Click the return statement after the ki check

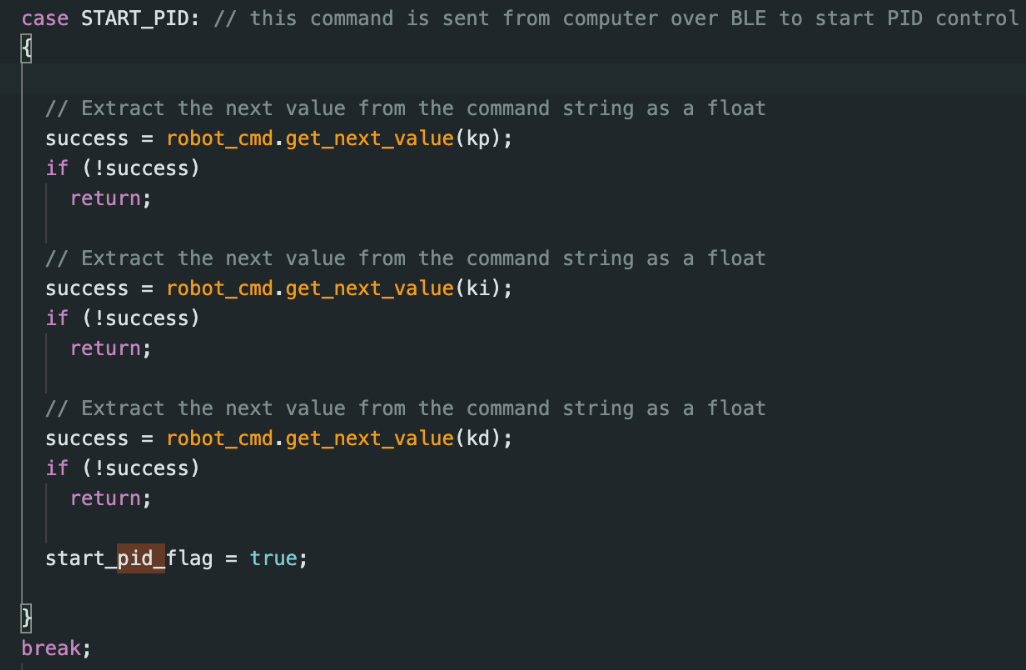[106, 348]
